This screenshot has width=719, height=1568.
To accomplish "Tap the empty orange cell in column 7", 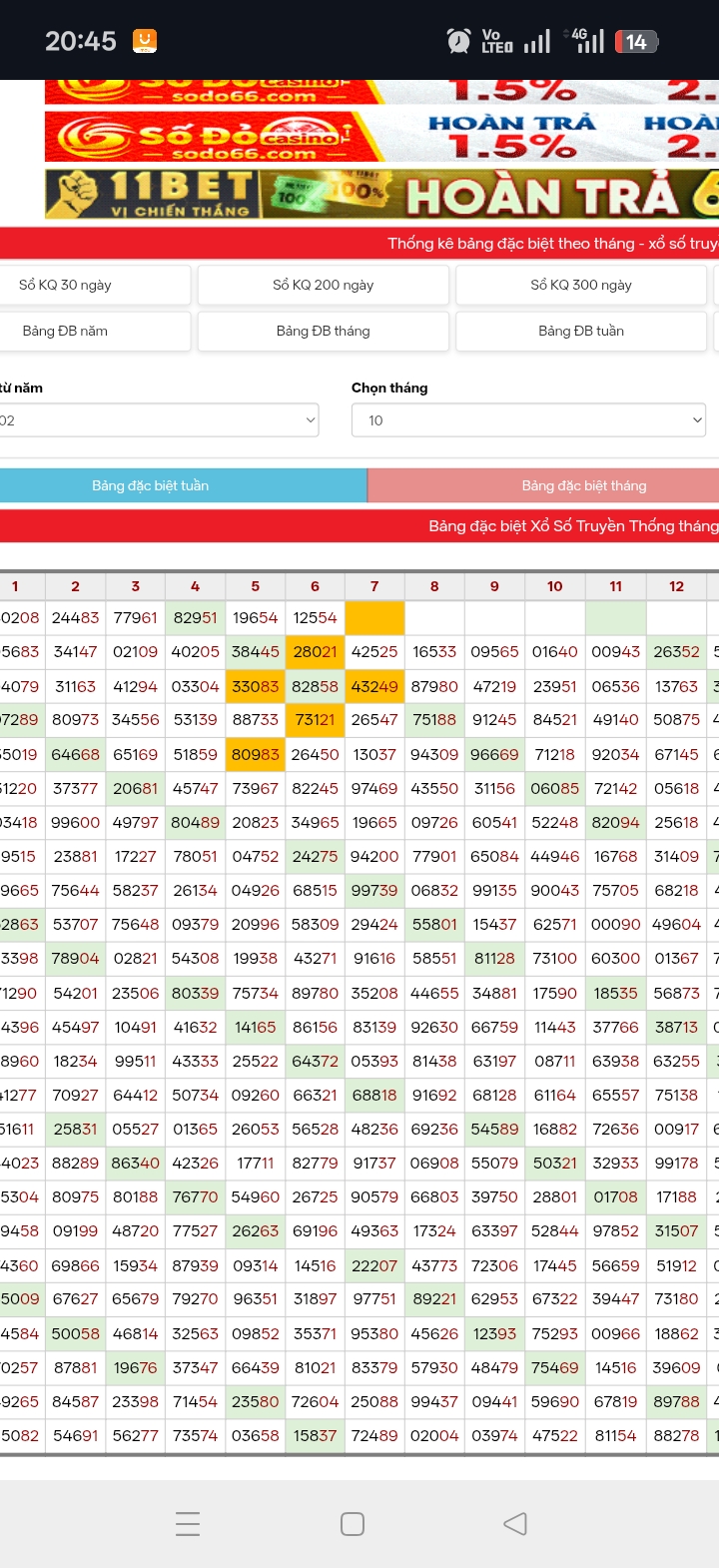I will point(374,617).
